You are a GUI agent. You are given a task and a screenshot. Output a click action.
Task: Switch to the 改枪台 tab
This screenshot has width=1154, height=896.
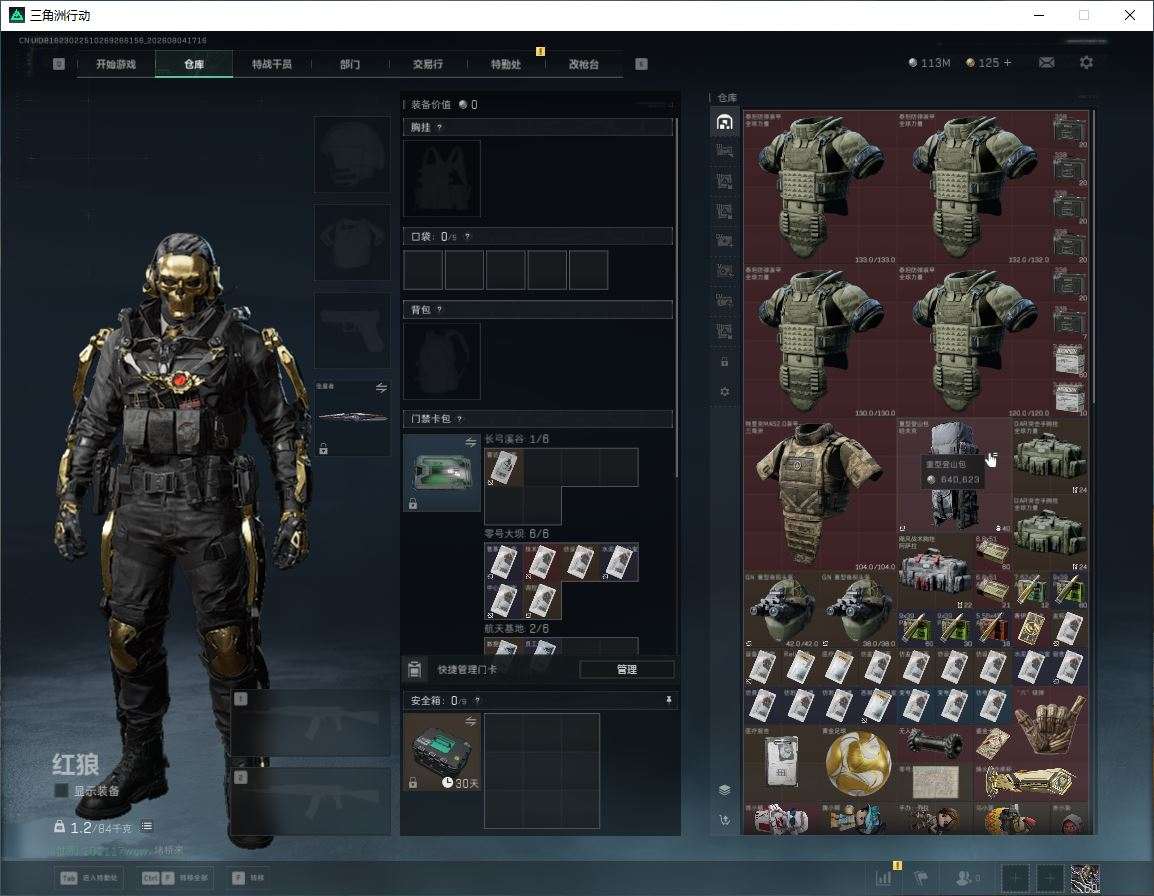(x=584, y=64)
